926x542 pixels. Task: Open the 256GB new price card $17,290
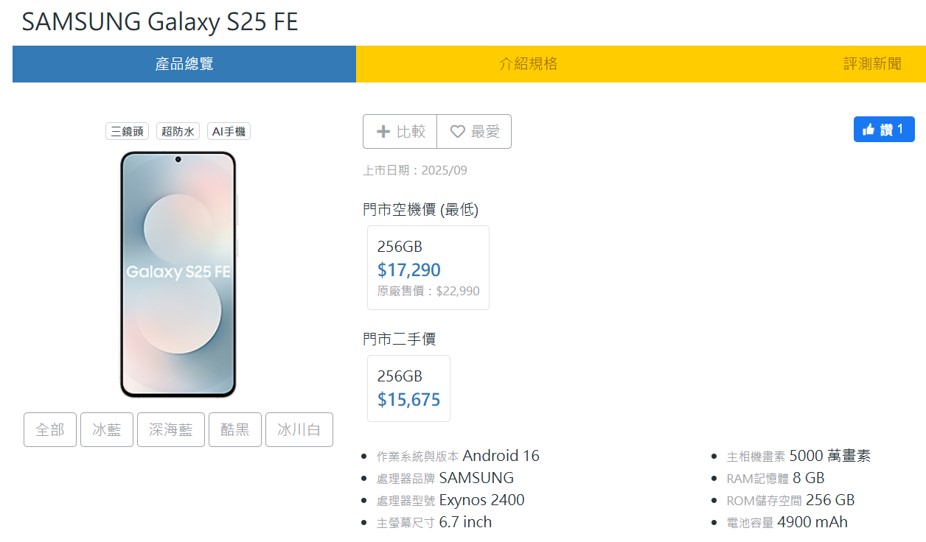(x=428, y=268)
